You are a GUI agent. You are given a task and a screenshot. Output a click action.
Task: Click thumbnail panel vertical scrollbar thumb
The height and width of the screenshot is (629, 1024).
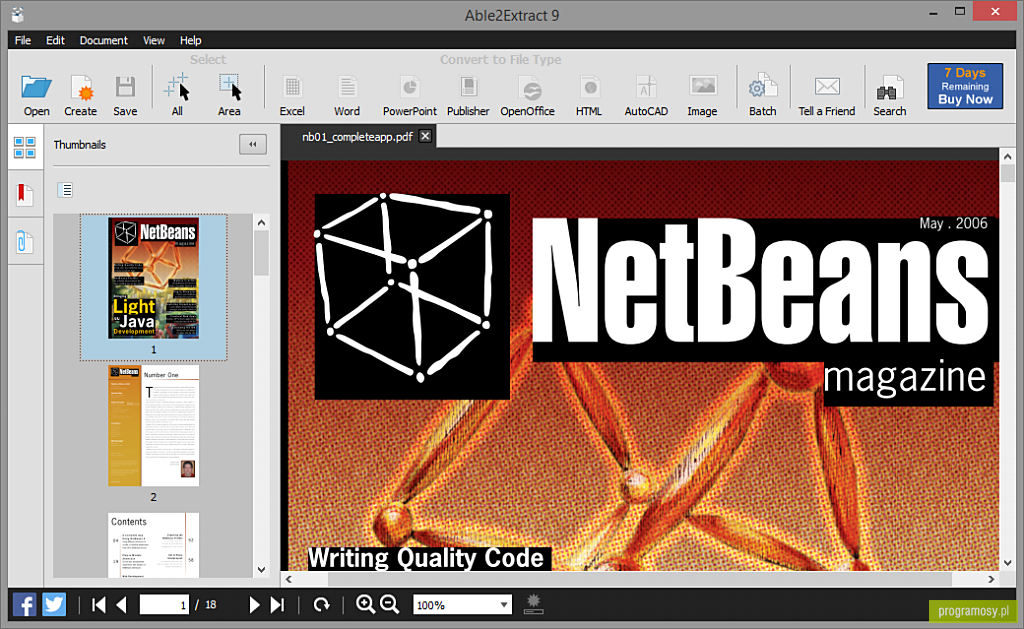pyautogui.click(x=261, y=253)
